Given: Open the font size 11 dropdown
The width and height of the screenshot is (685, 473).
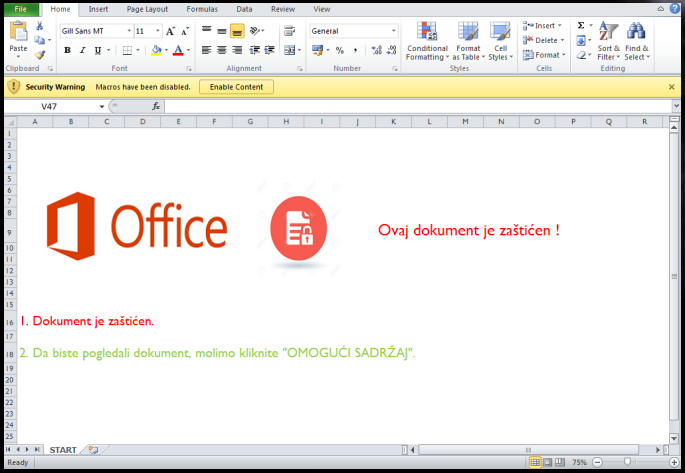Looking at the screenshot, I should pos(158,31).
